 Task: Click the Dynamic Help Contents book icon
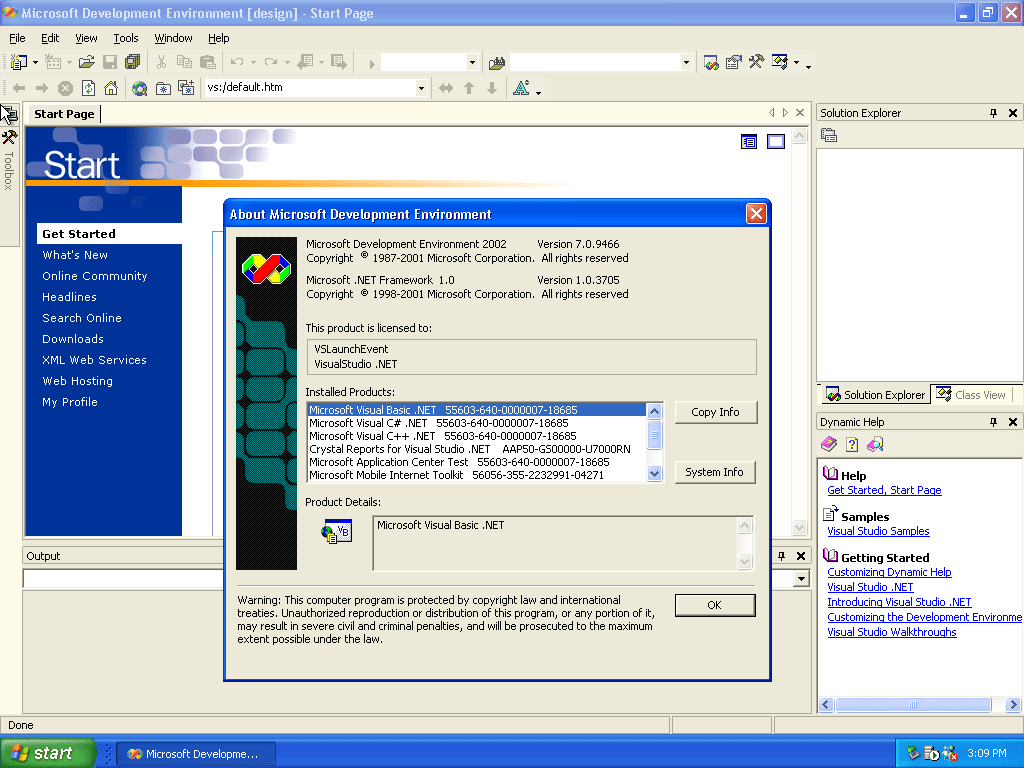(x=829, y=445)
